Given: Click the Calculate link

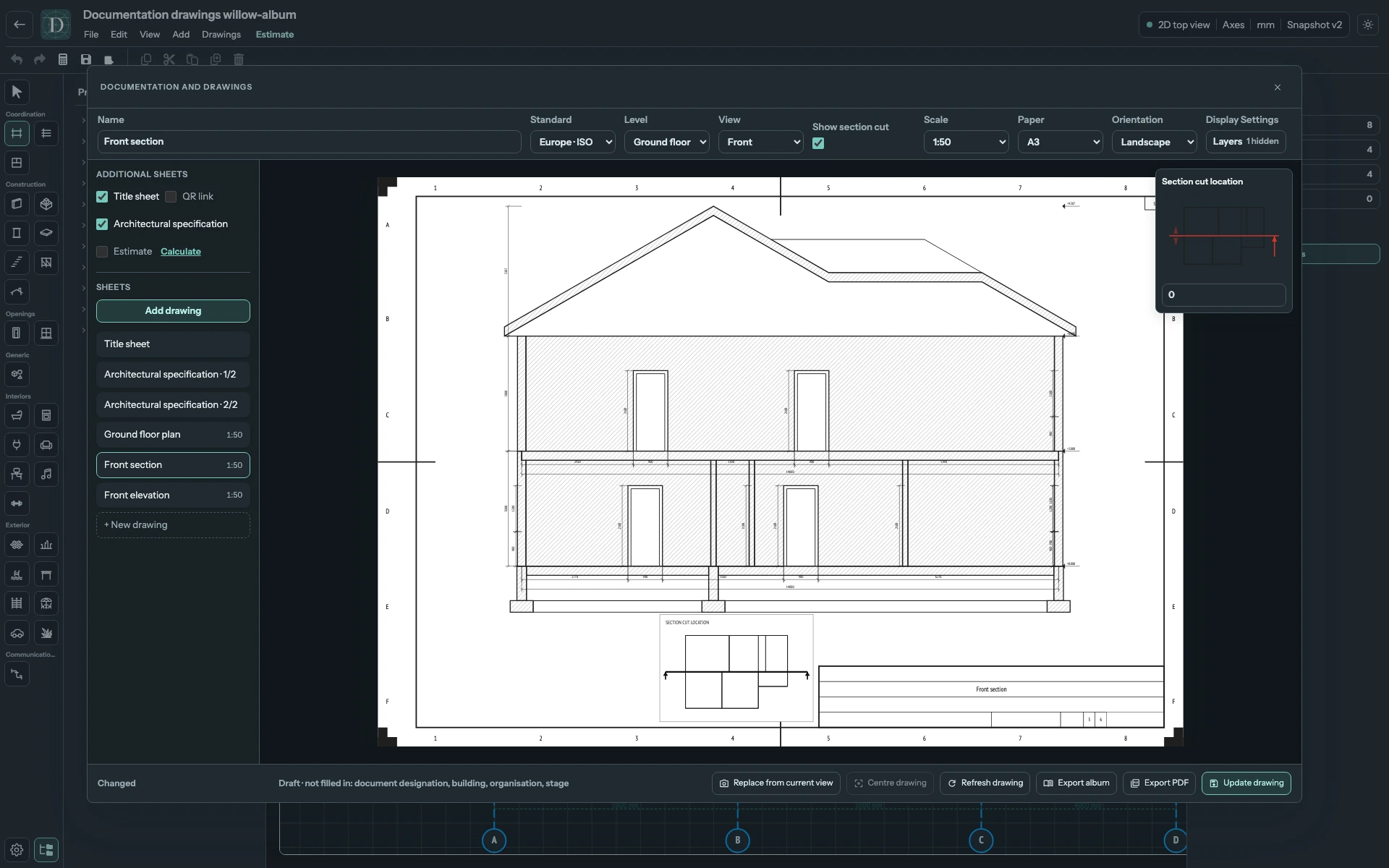Looking at the screenshot, I should click(x=181, y=252).
